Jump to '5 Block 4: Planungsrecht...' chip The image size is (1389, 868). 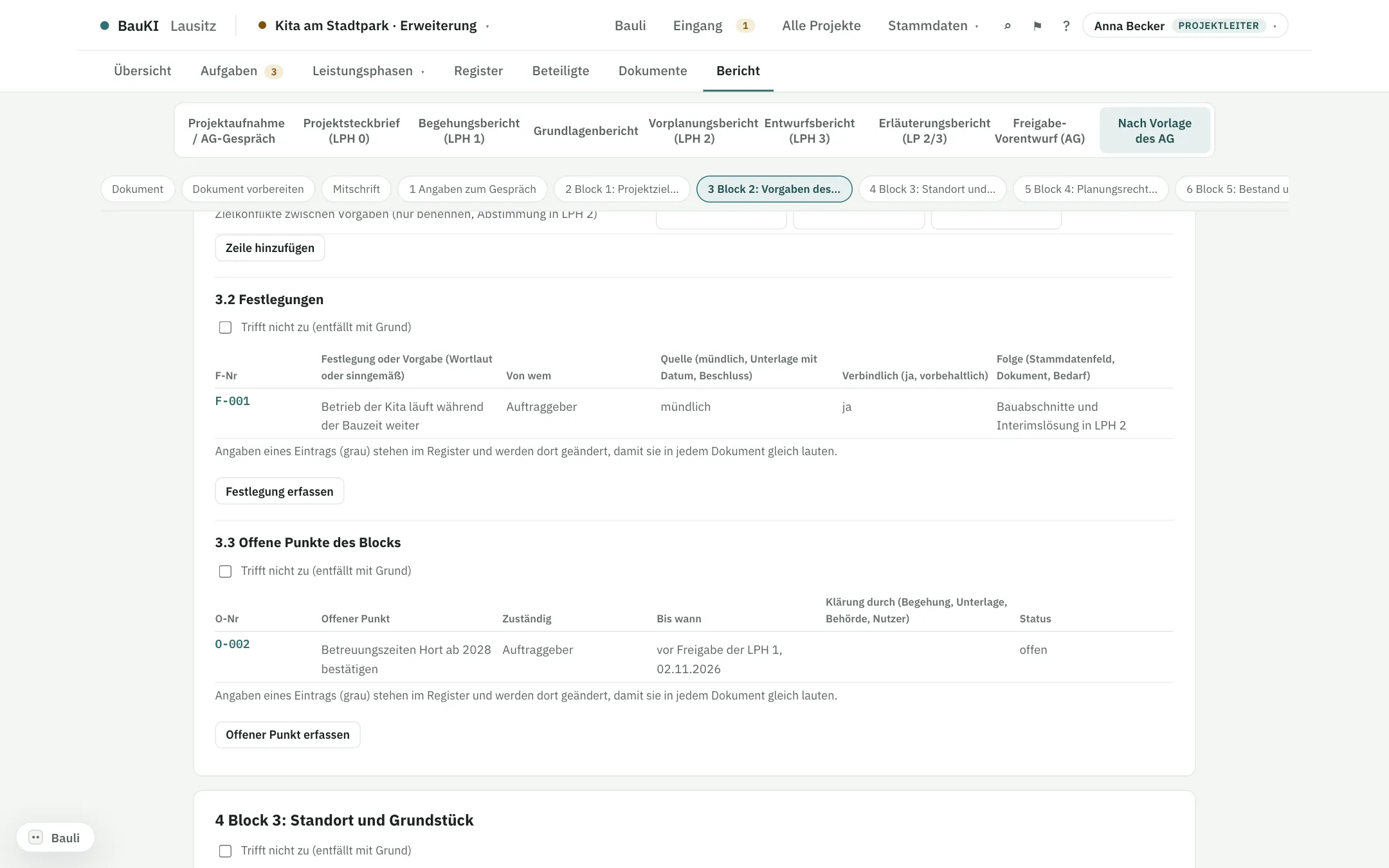[1091, 189]
